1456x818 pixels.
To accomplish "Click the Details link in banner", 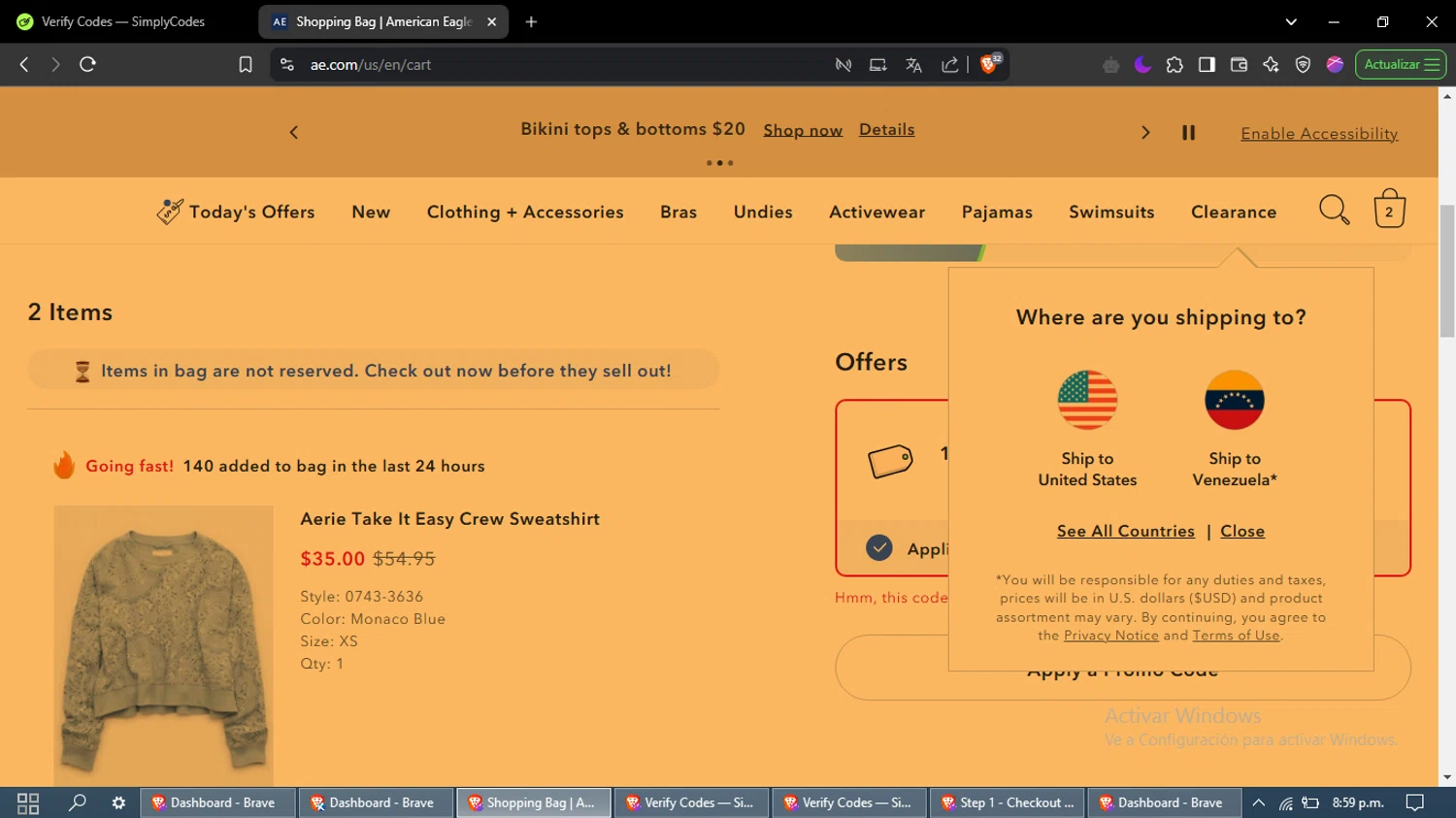I will tap(886, 129).
